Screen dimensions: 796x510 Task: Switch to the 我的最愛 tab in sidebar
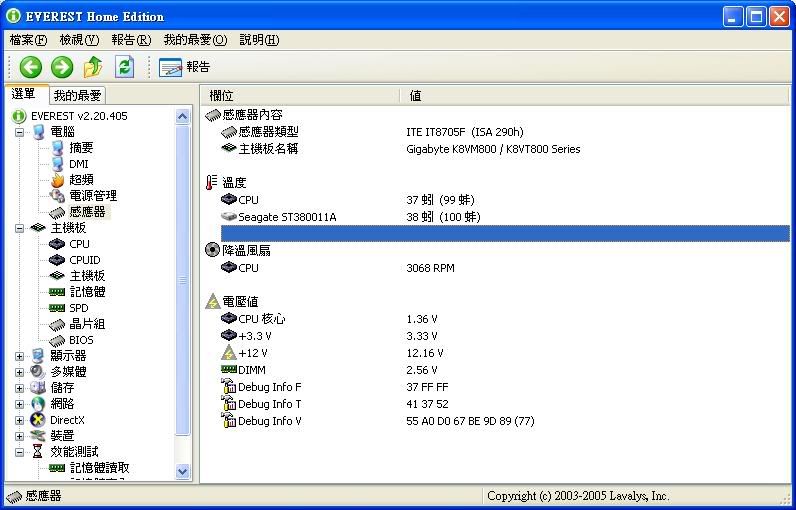coord(78,95)
